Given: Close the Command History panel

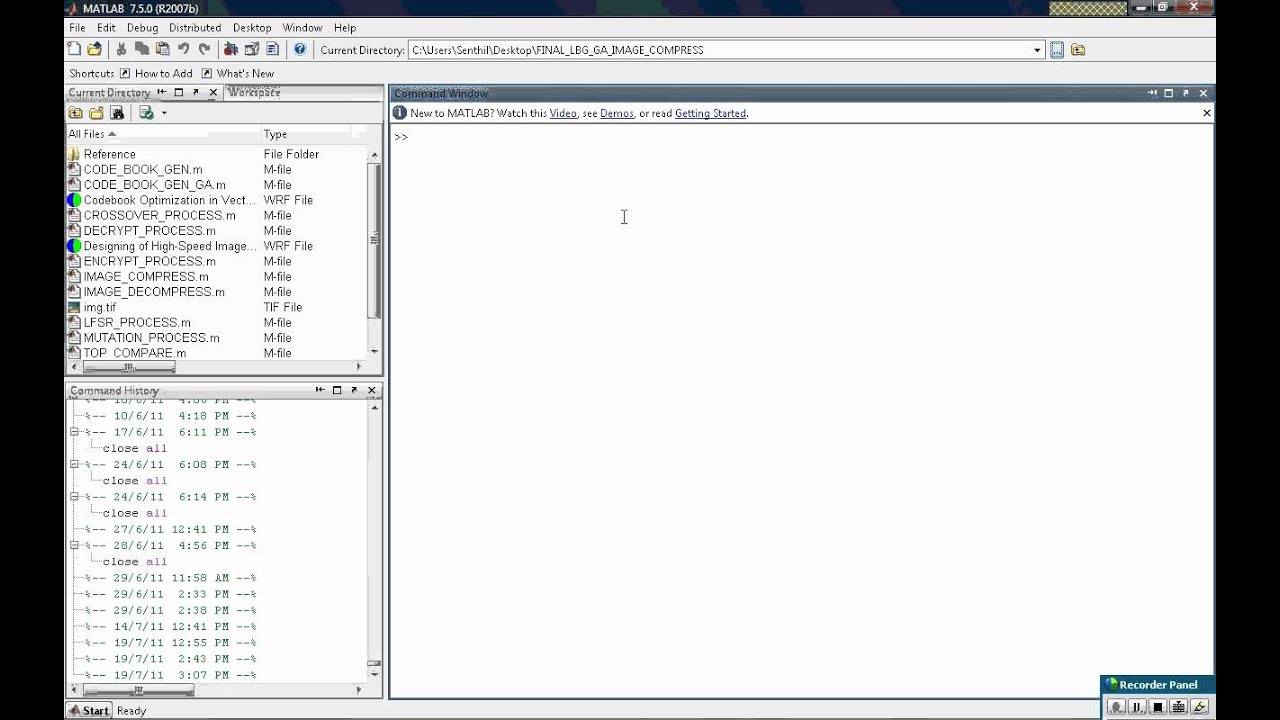Looking at the screenshot, I should point(371,390).
